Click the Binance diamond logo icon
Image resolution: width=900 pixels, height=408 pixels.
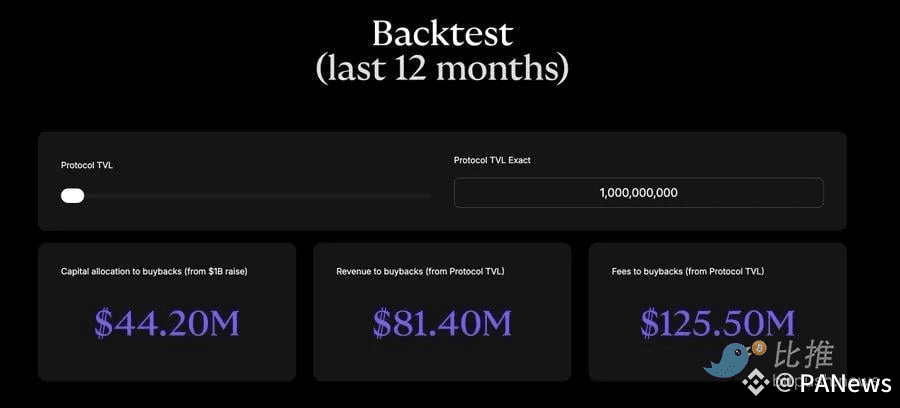point(758,382)
